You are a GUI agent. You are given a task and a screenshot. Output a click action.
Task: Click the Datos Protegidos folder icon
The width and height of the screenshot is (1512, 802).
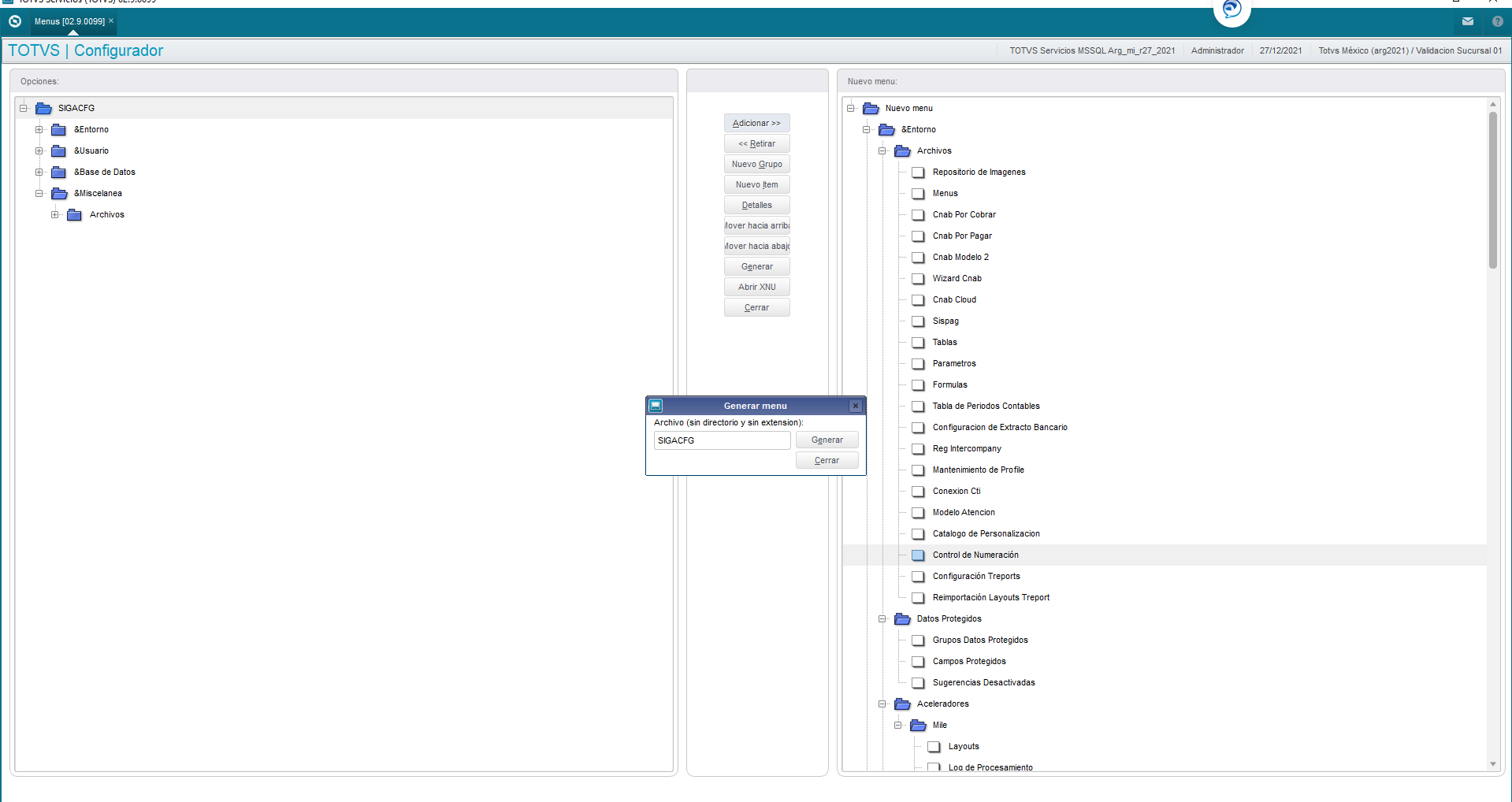click(x=902, y=618)
